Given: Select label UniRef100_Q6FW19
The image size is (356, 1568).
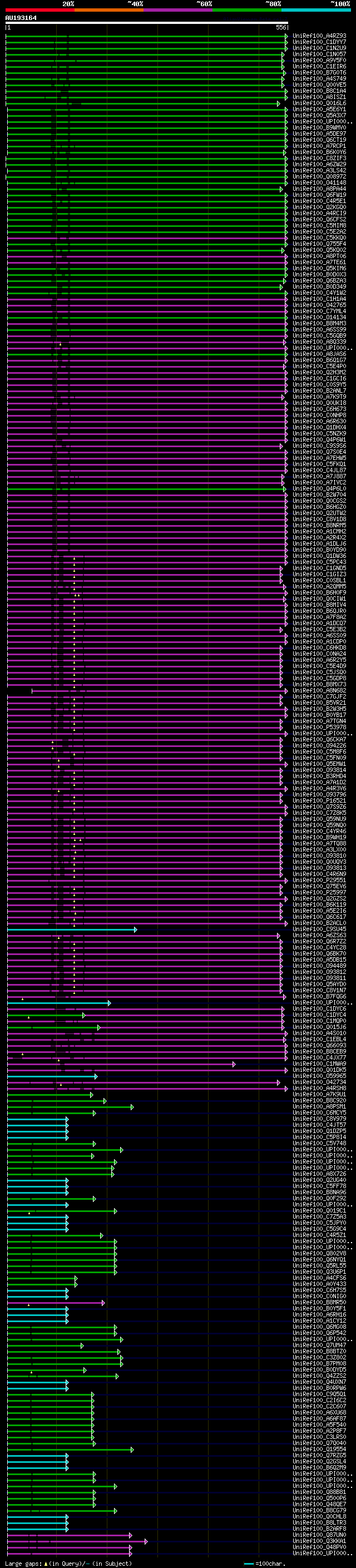Looking at the screenshot, I should coord(319,195).
